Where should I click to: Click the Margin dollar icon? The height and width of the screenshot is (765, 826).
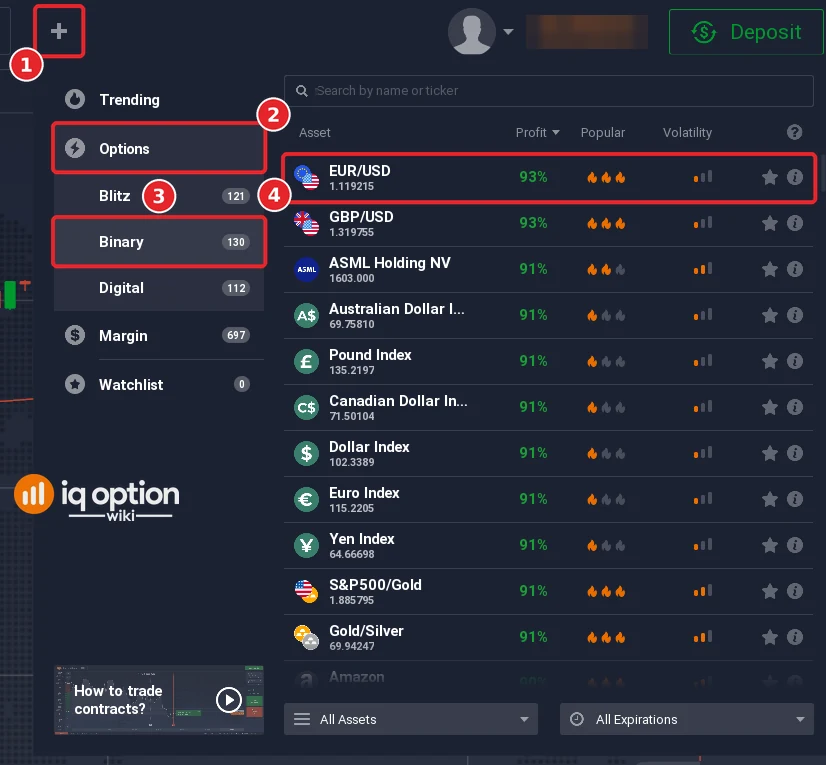pyautogui.click(x=75, y=335)
